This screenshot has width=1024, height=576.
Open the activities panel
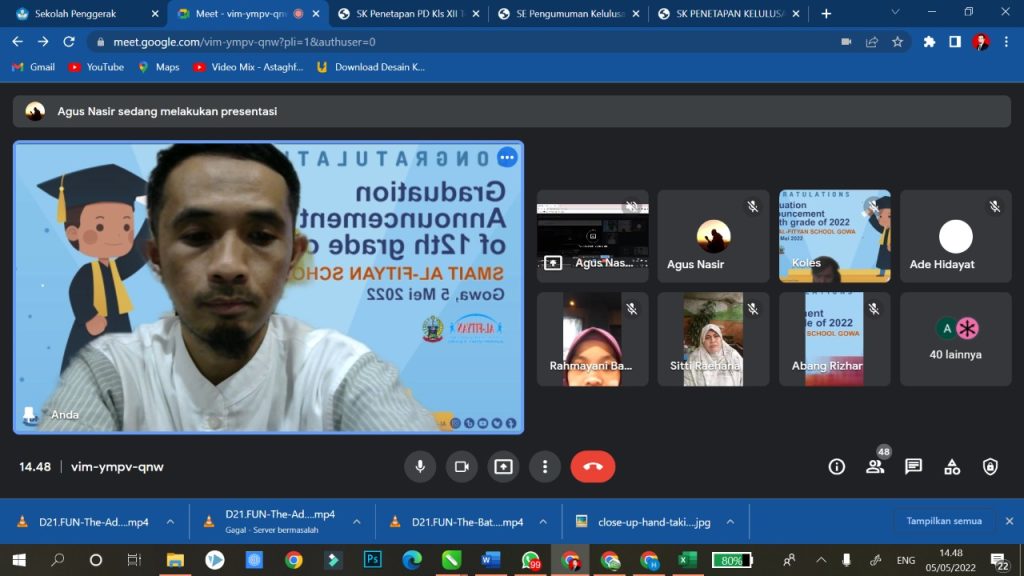tap(952, 467)
